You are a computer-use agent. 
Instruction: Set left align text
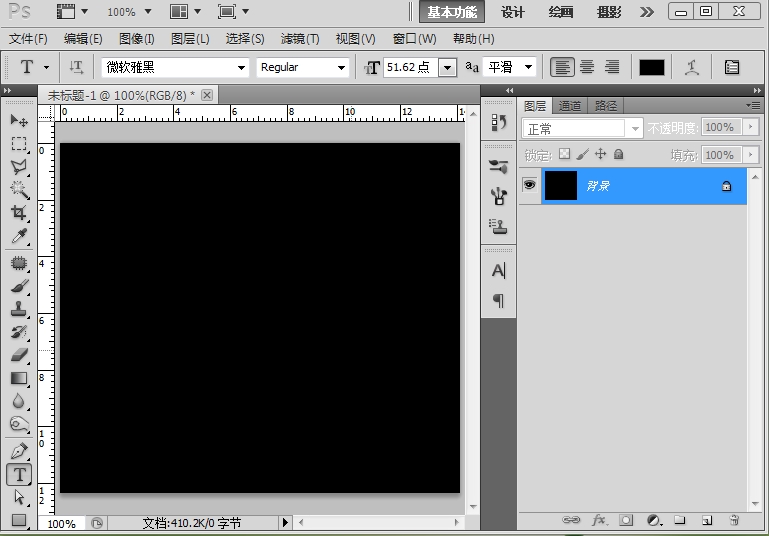point(562,67)
